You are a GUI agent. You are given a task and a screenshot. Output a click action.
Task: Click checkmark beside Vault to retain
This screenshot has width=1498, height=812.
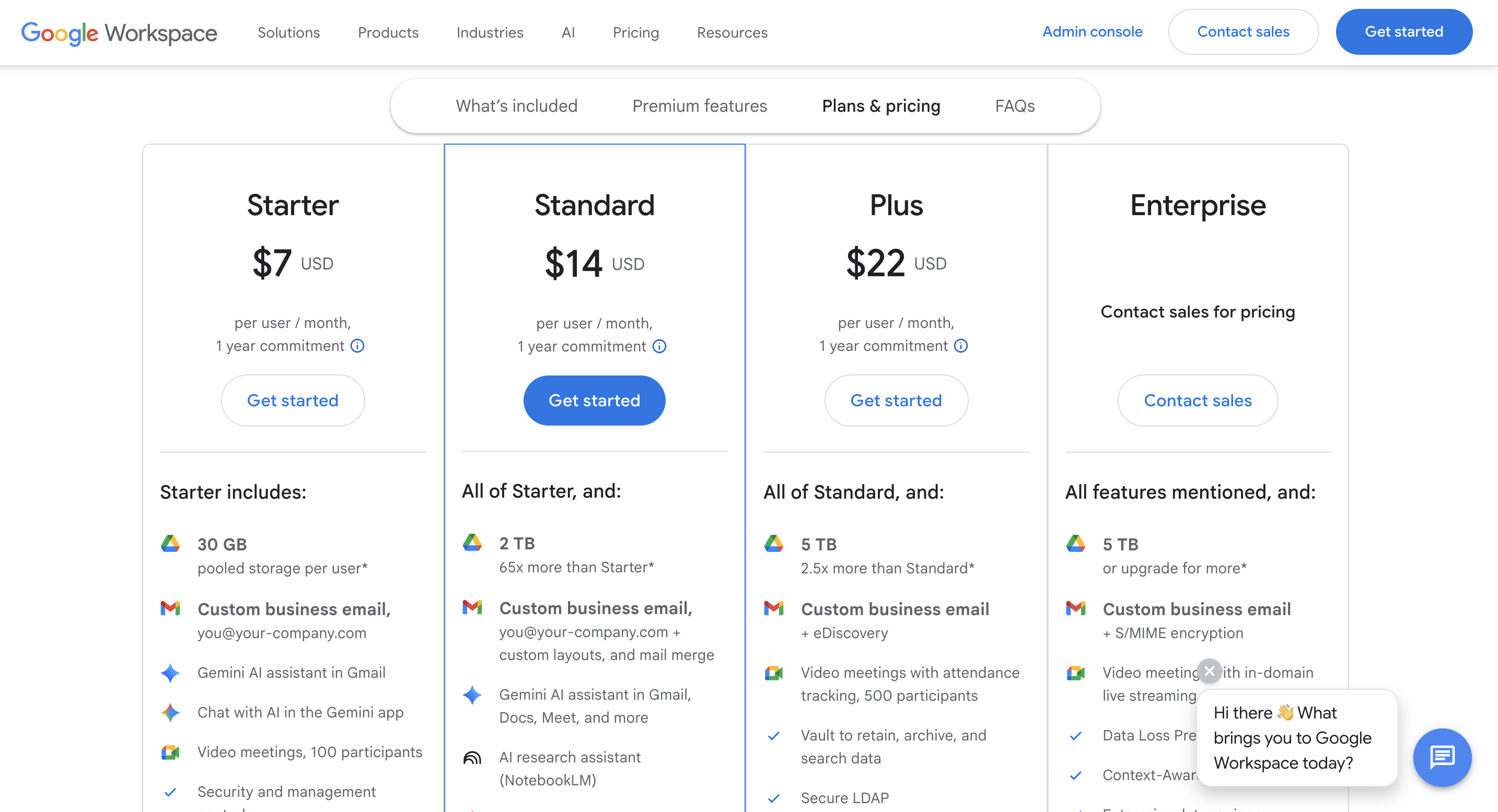click(x=774, y=736)
